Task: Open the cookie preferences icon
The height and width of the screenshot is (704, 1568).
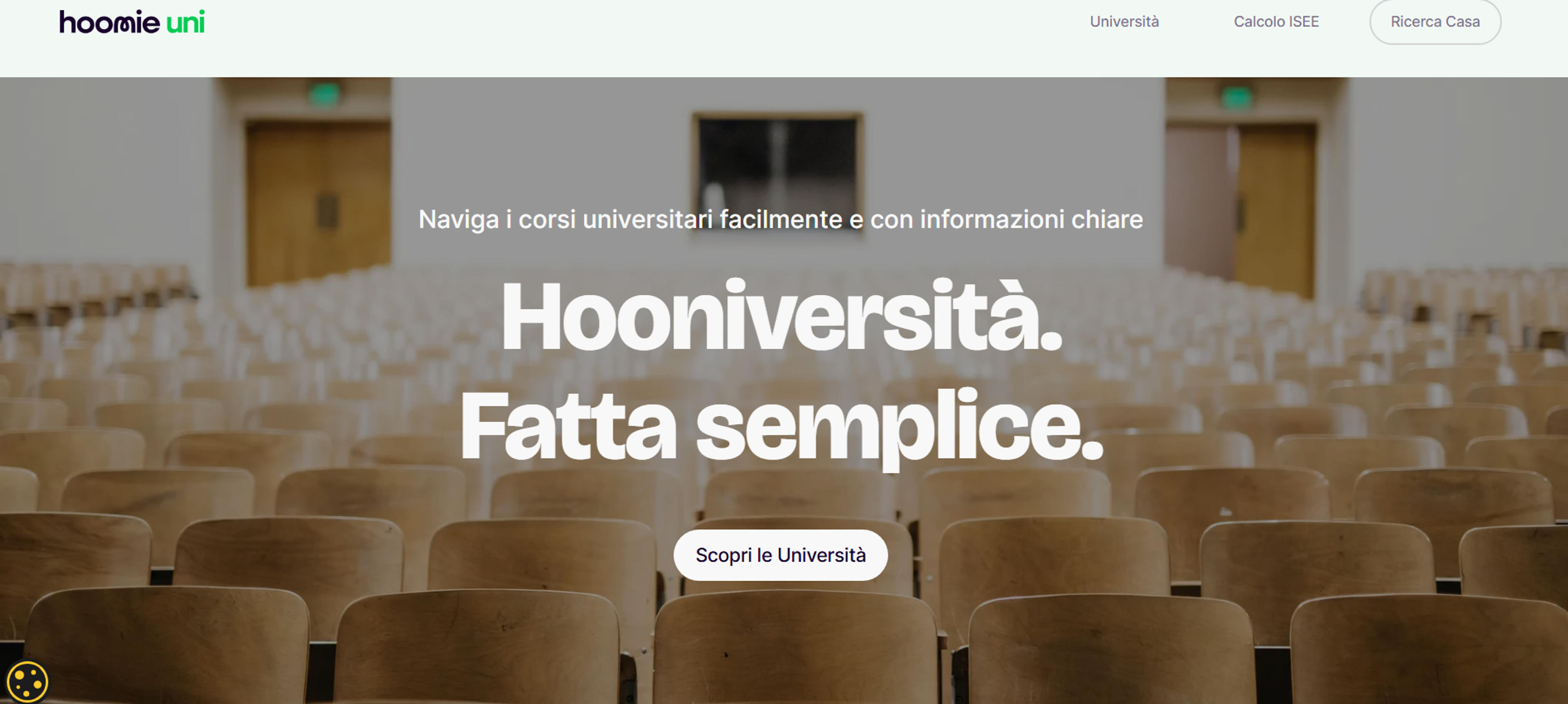Action: pos(27,682)
